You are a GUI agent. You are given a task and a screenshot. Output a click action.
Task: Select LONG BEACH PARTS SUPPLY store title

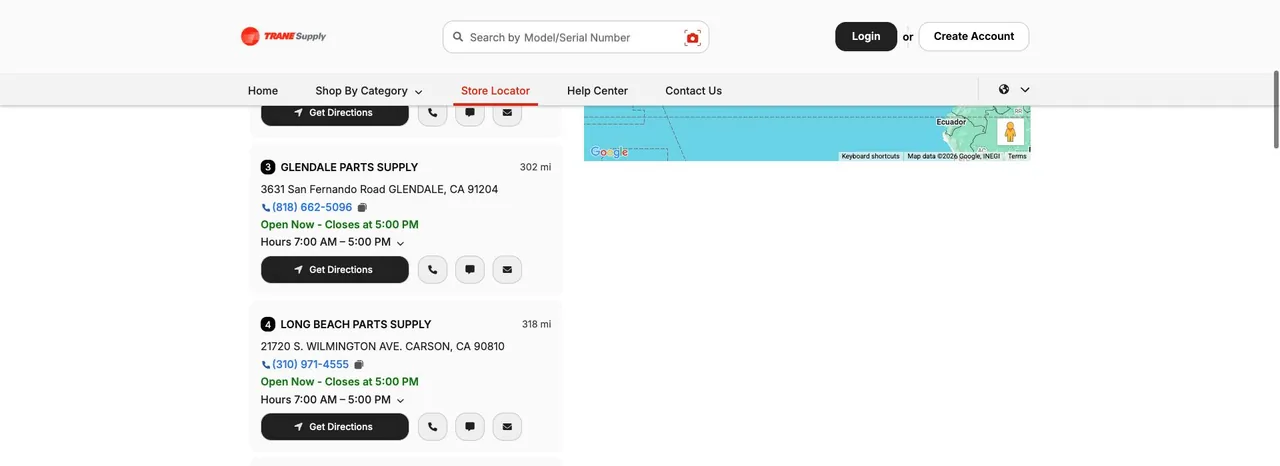356,324
